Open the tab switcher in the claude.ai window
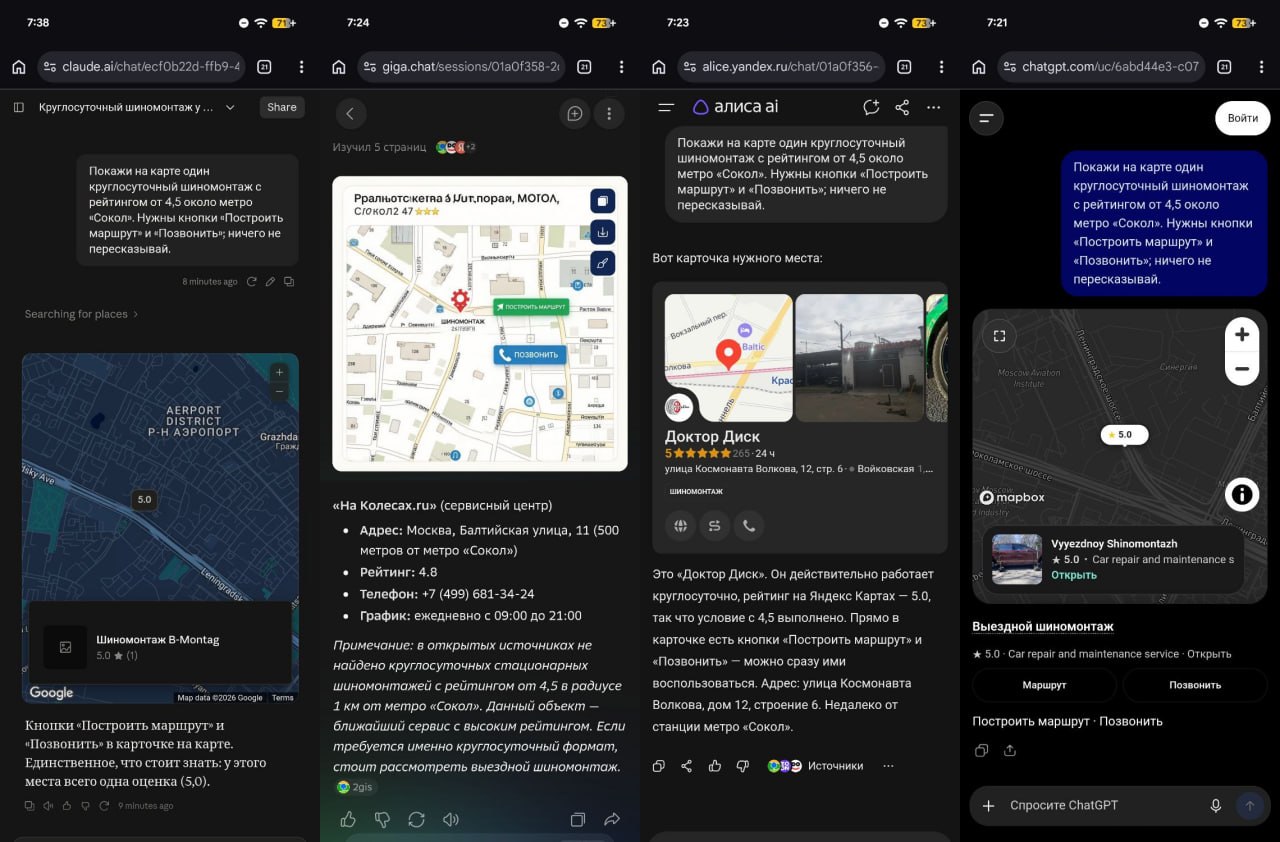Image resolution: width=1280 pixels, height=842 pixels. pos(264,67)
